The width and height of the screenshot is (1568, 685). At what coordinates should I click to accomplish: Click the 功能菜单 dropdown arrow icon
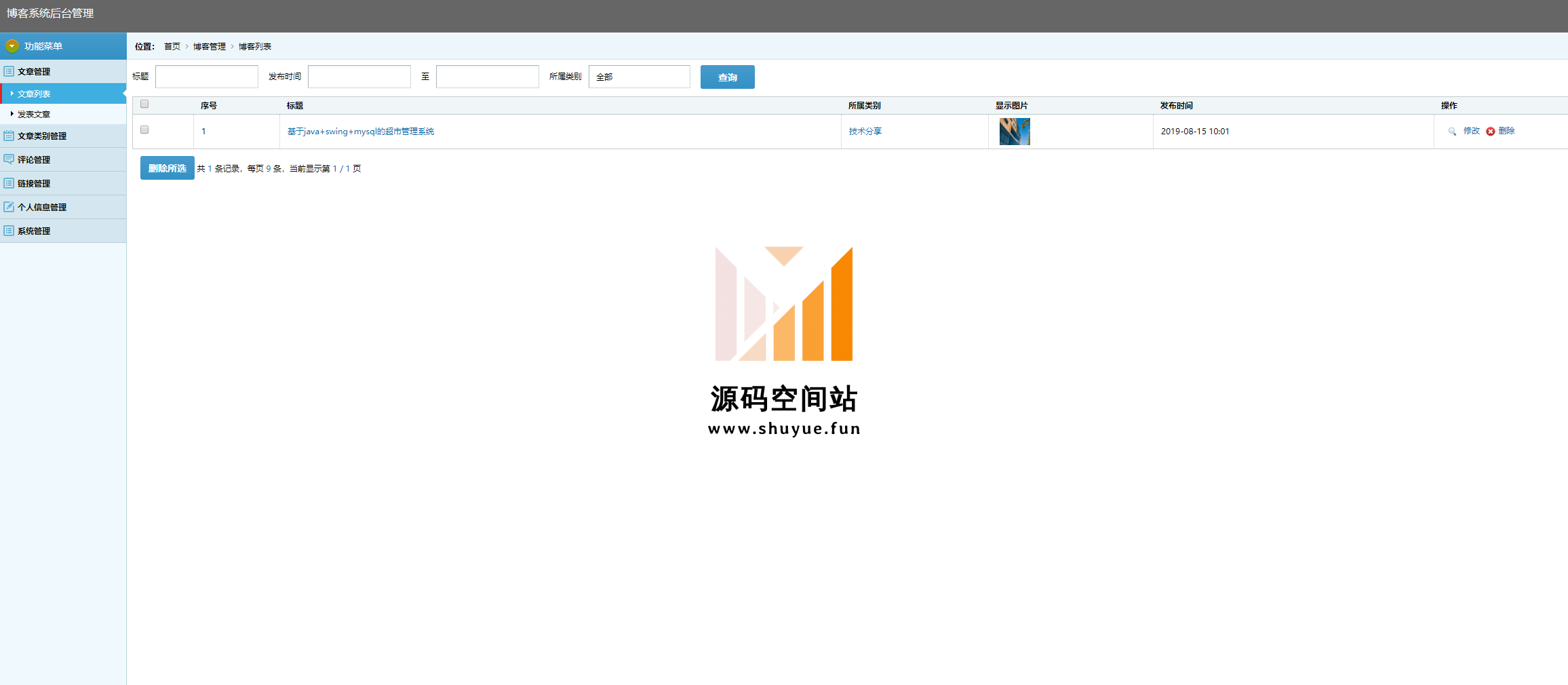(x=12, y=46)
